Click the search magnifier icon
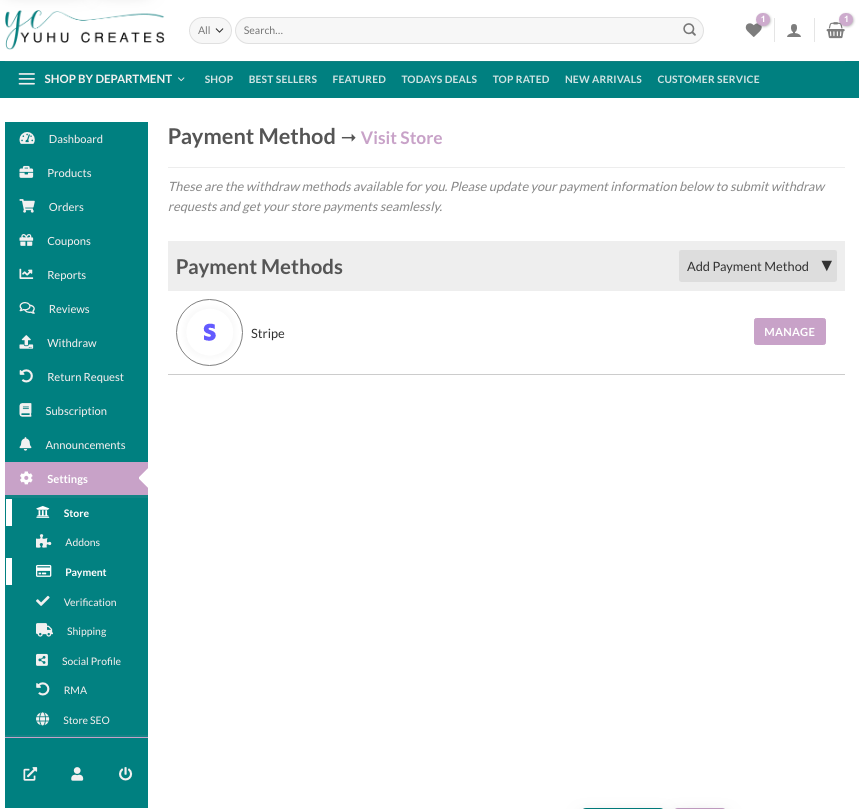The width and height of the screenshot is (859, 809). (x=689, y=30)
